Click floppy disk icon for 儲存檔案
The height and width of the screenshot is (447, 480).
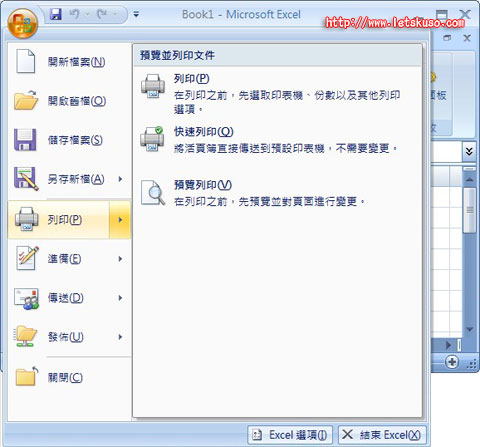(x=25, y=140)
